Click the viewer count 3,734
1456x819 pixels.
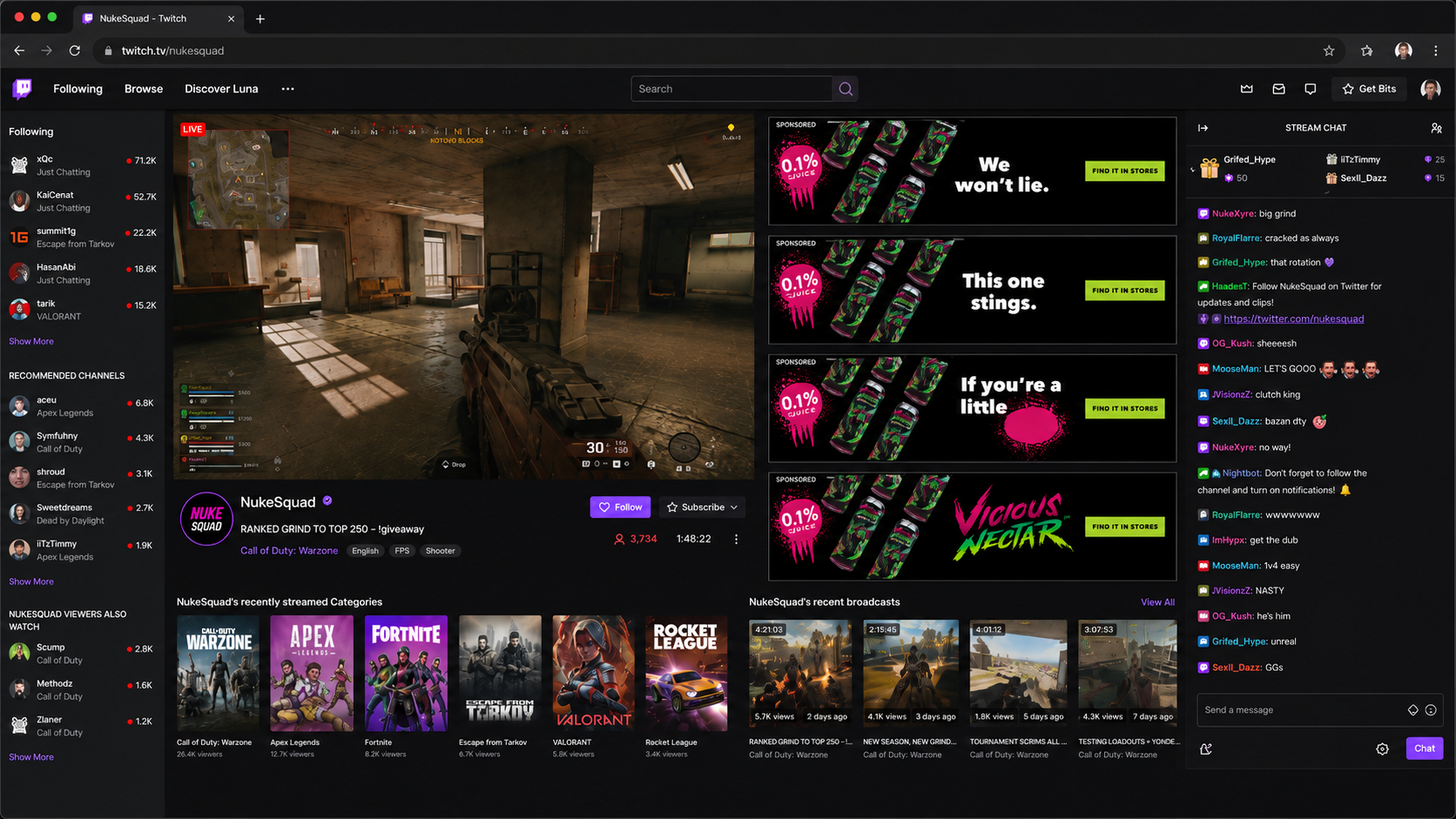click(x=636, y=539)
